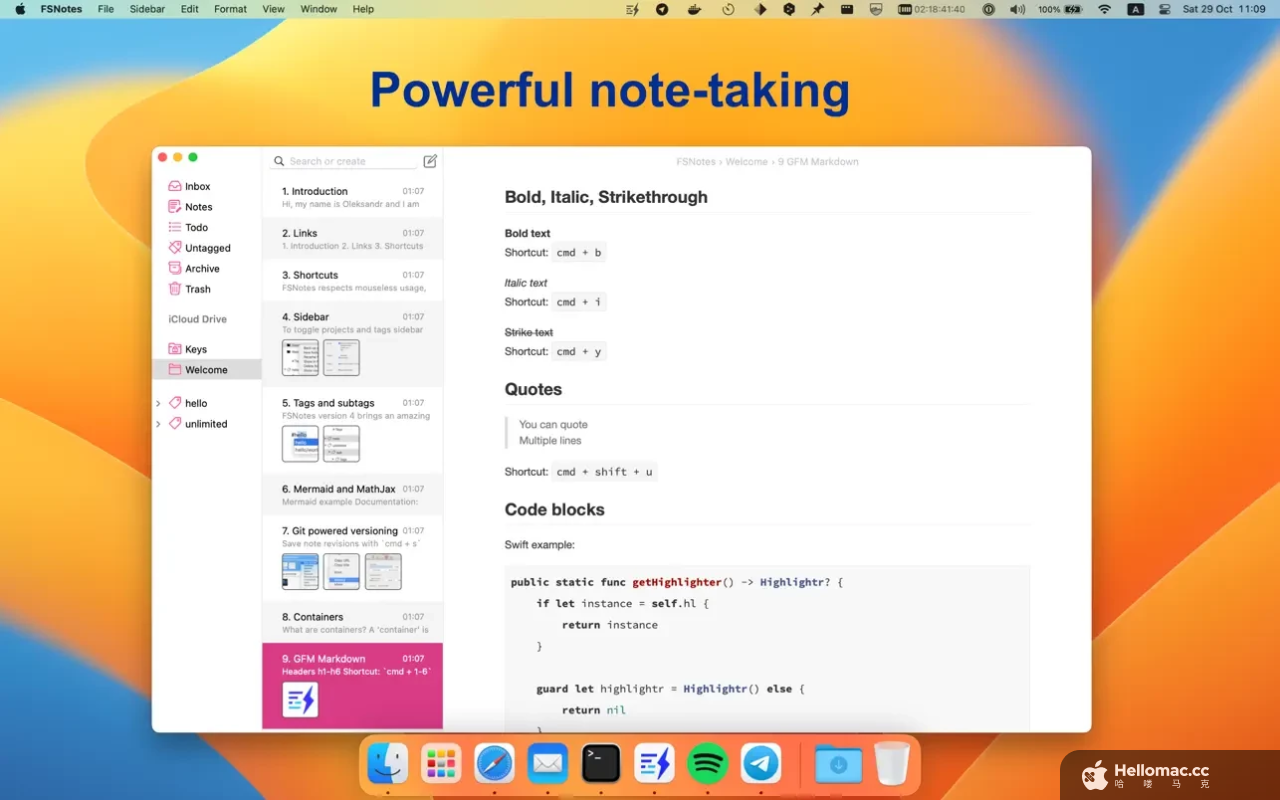Open note 2. Links
This screenshot has width=1280, height=800.
[x=352, y=239]
